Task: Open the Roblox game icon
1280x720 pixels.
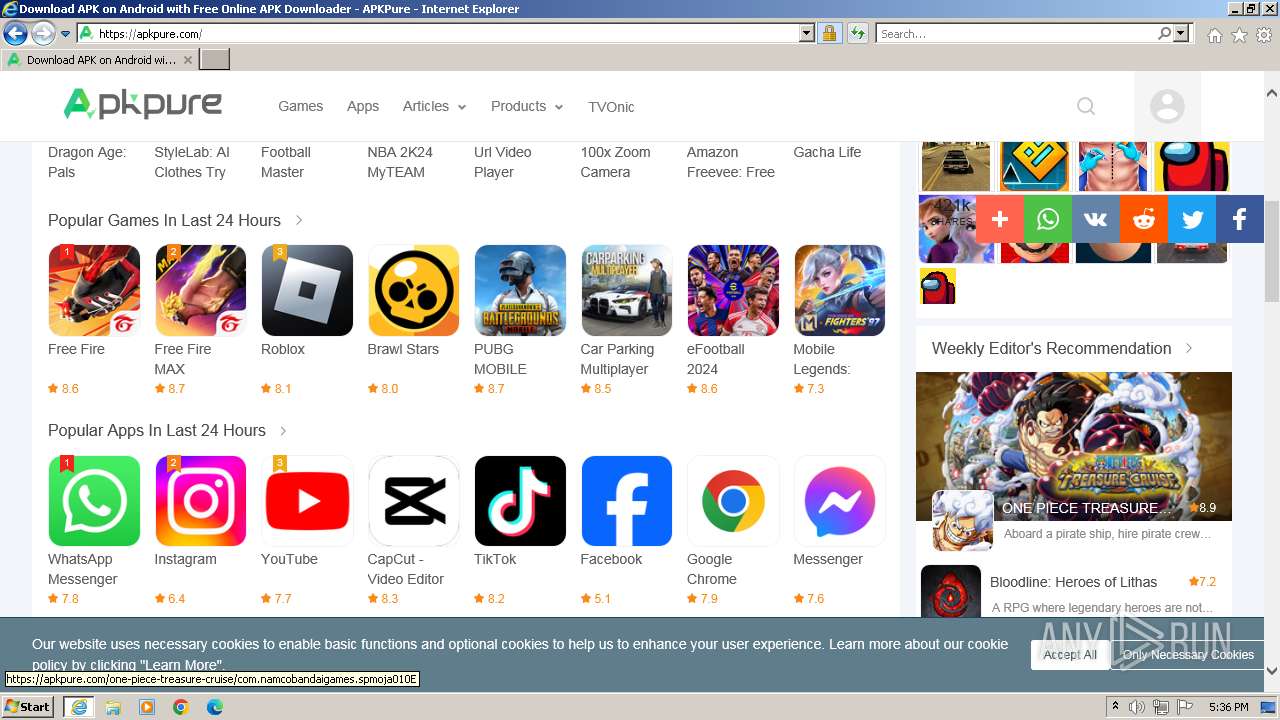Action: [307, 290]
